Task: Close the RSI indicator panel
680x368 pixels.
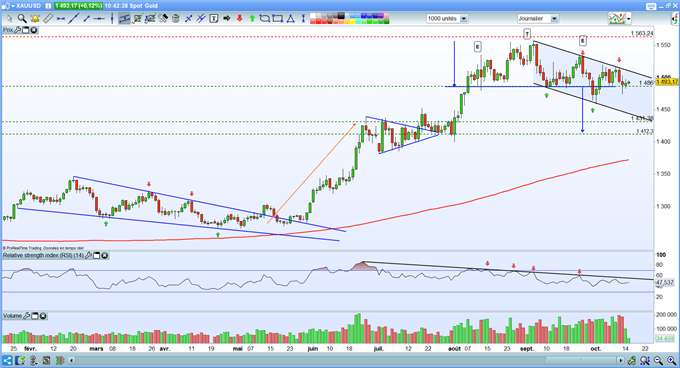Action: tap(105, 256)
